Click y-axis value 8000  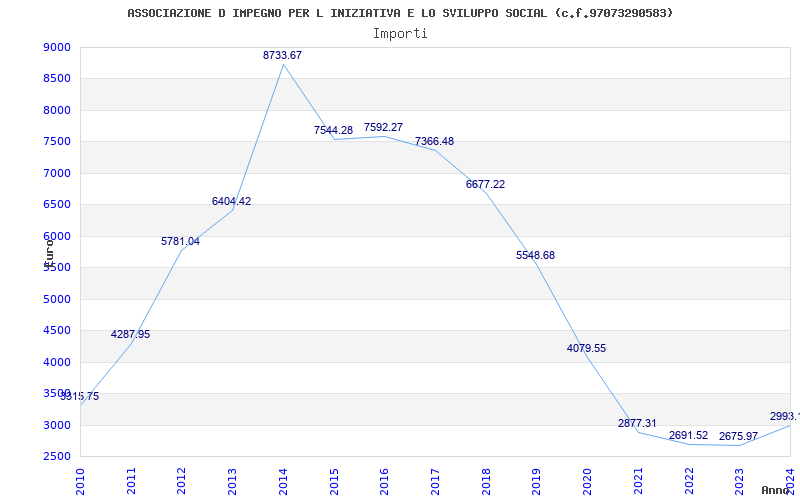[x=57, y=110]
